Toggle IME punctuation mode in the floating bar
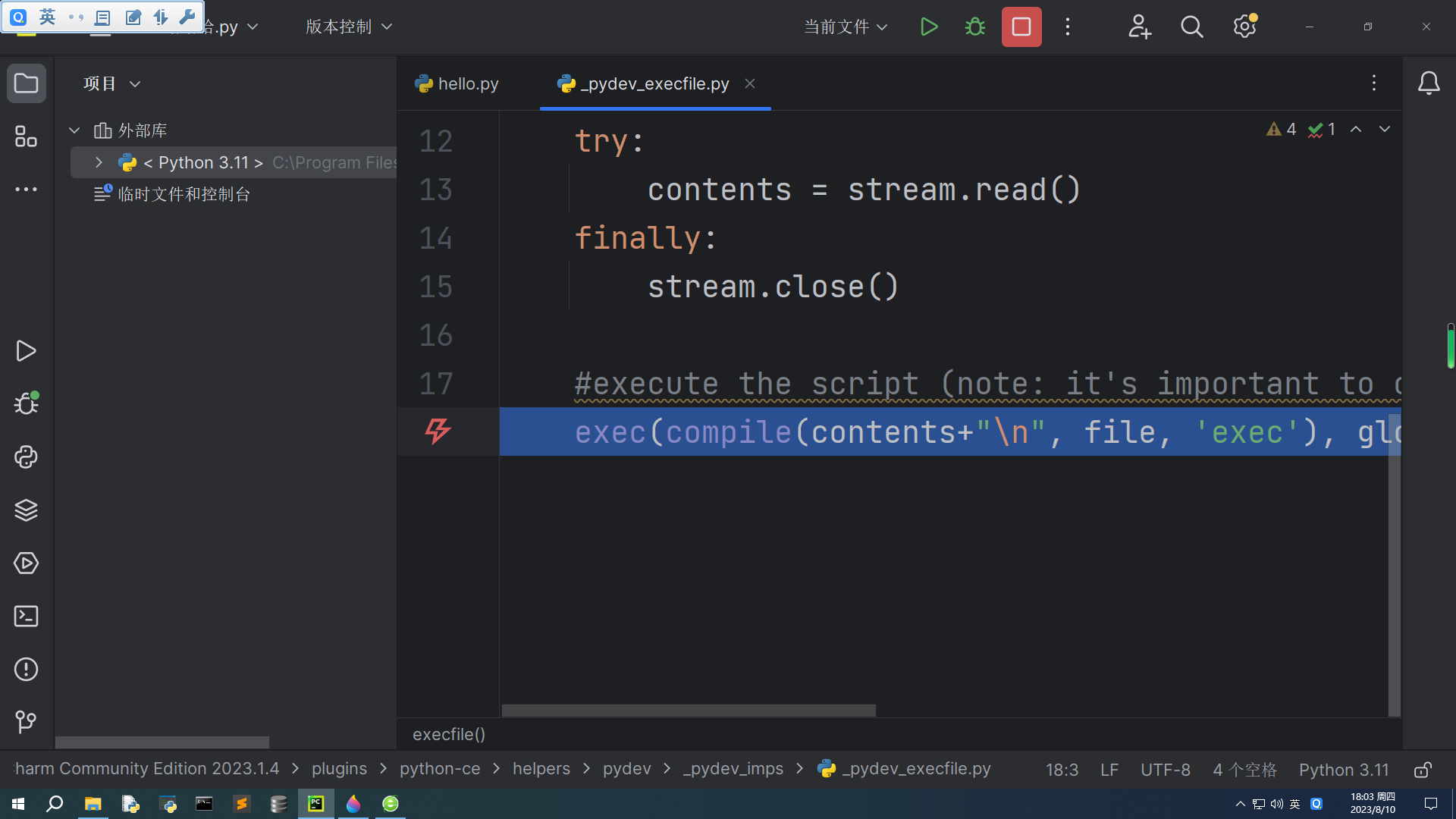The image size is (1456, 819). pyautogui.click(x=76, y=17)
